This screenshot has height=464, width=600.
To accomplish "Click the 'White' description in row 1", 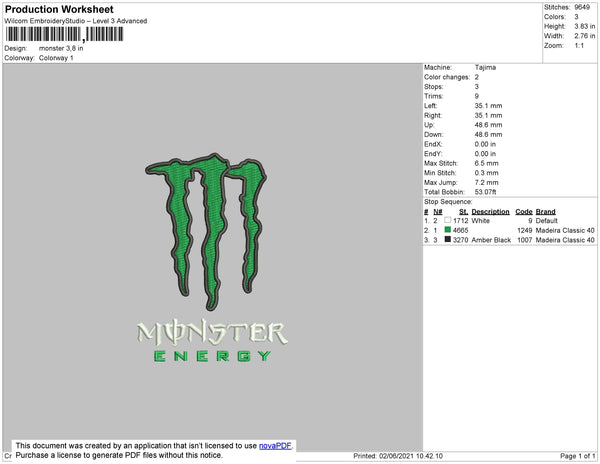I will [x=481, y=221].
